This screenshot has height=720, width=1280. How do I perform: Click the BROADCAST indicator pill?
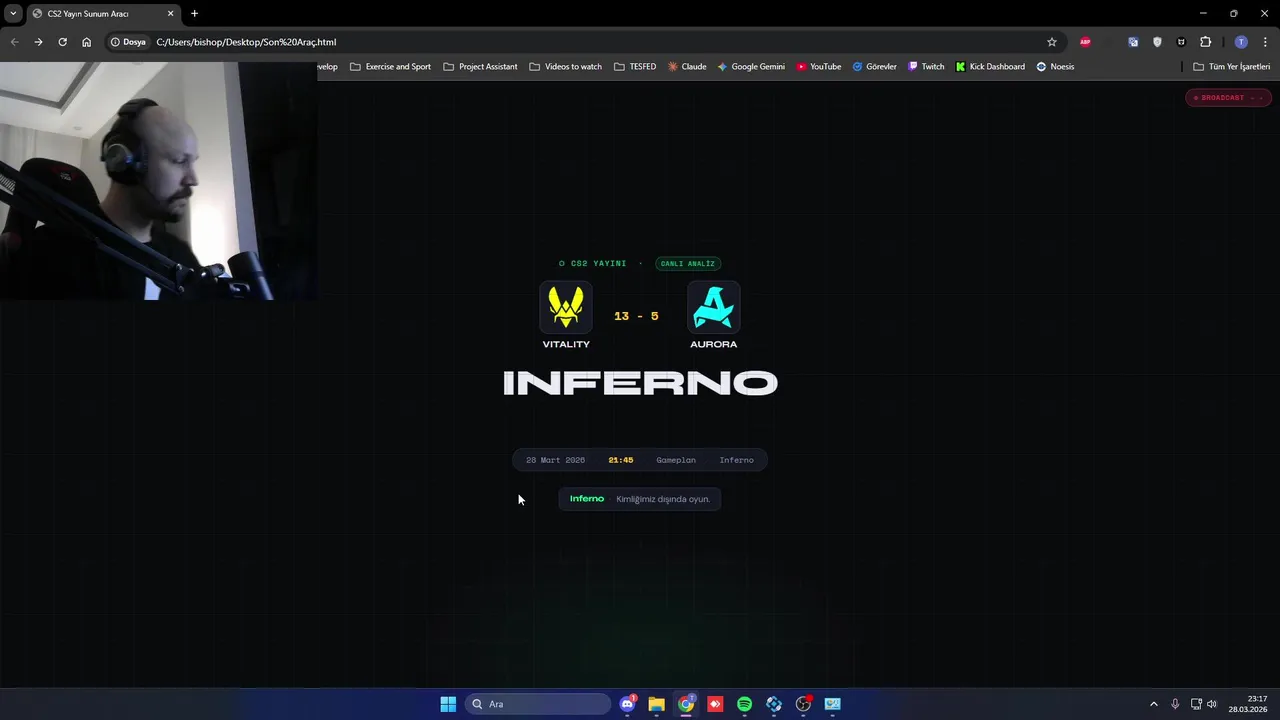click(x=1228, y=98)
